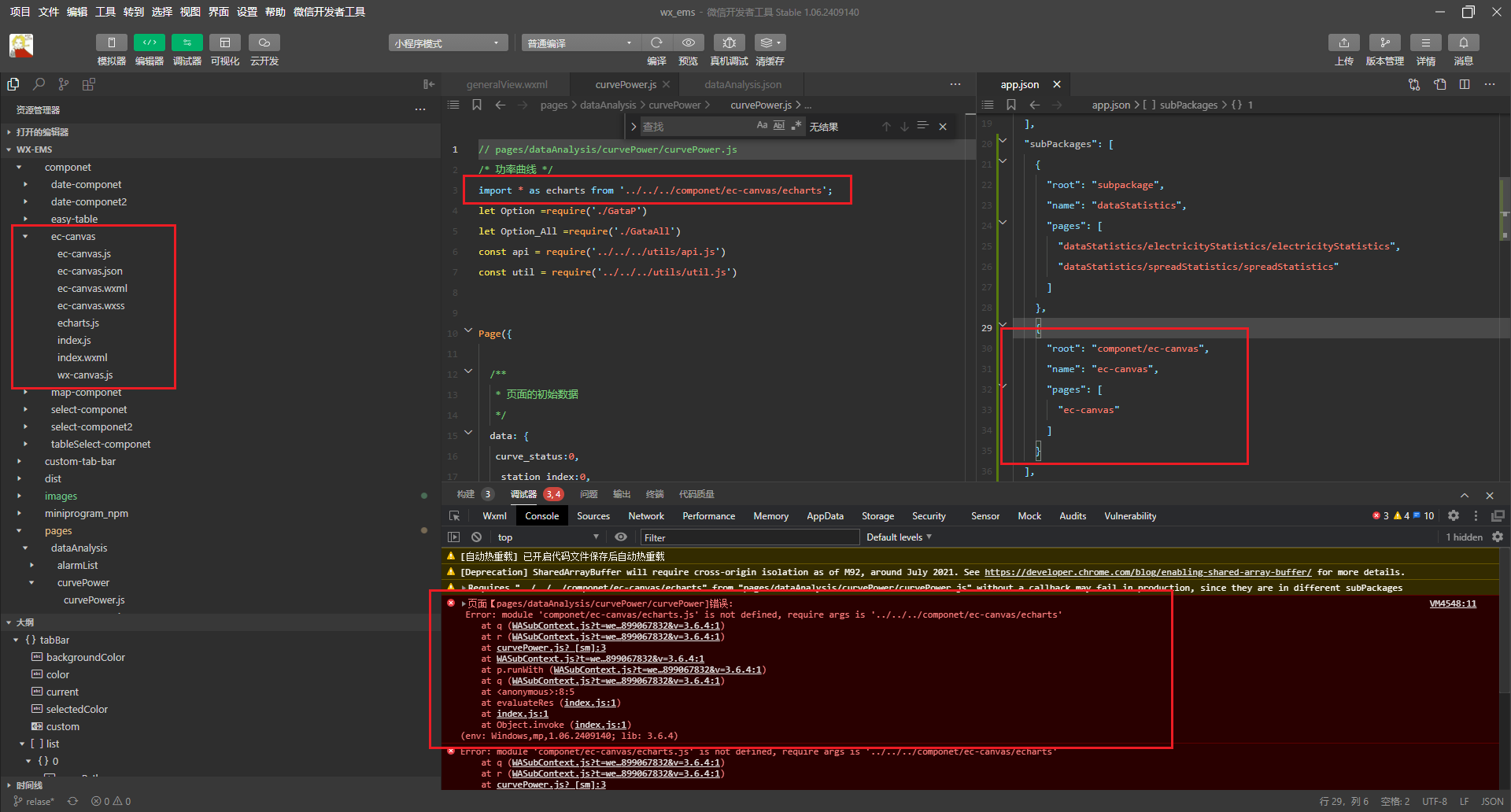Split the app.json editor
The height and width of the screenshot is (812, 1511).
coord(1465,84)
